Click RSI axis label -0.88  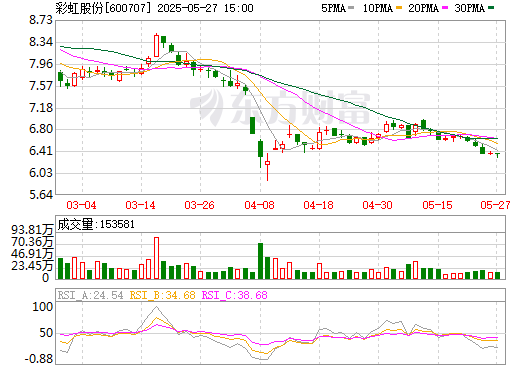click(39, 359)
